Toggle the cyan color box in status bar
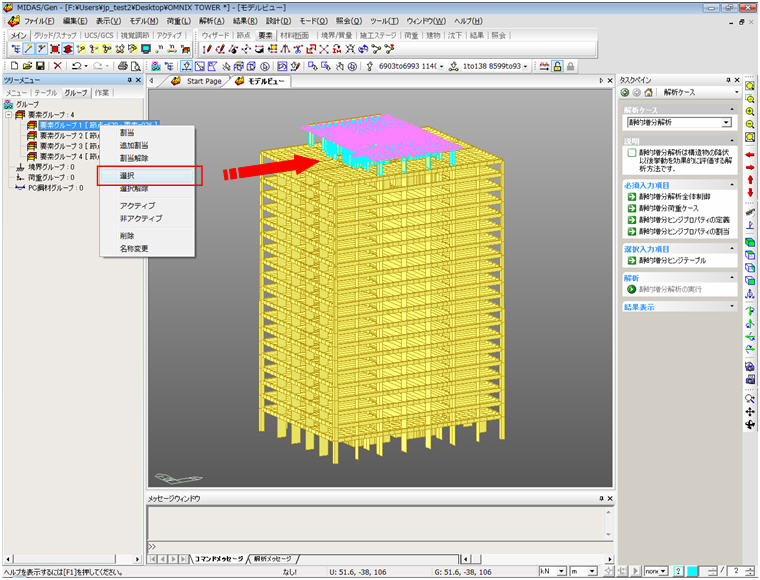 click(x=692, y=571)
